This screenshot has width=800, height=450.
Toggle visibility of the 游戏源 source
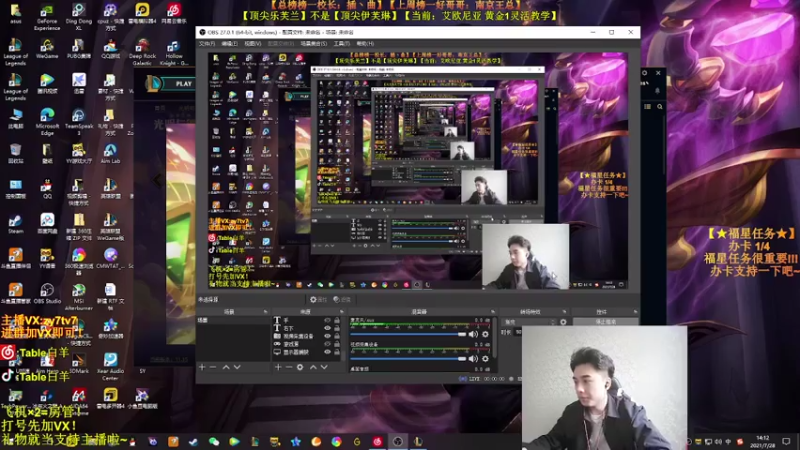tap(328, 344)
